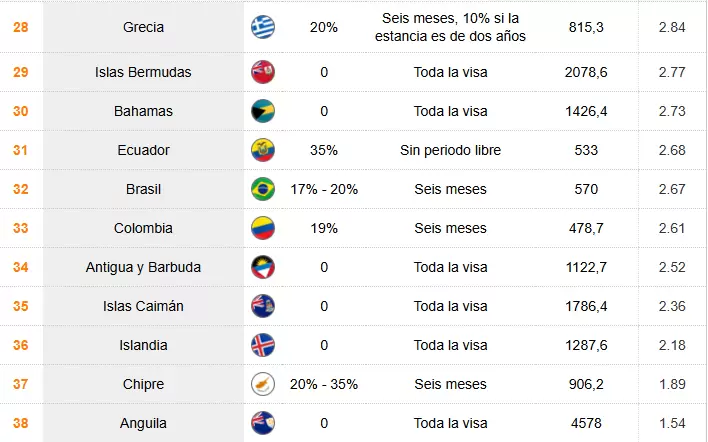Click the Bahamas flag icon

tap(263, 111)
